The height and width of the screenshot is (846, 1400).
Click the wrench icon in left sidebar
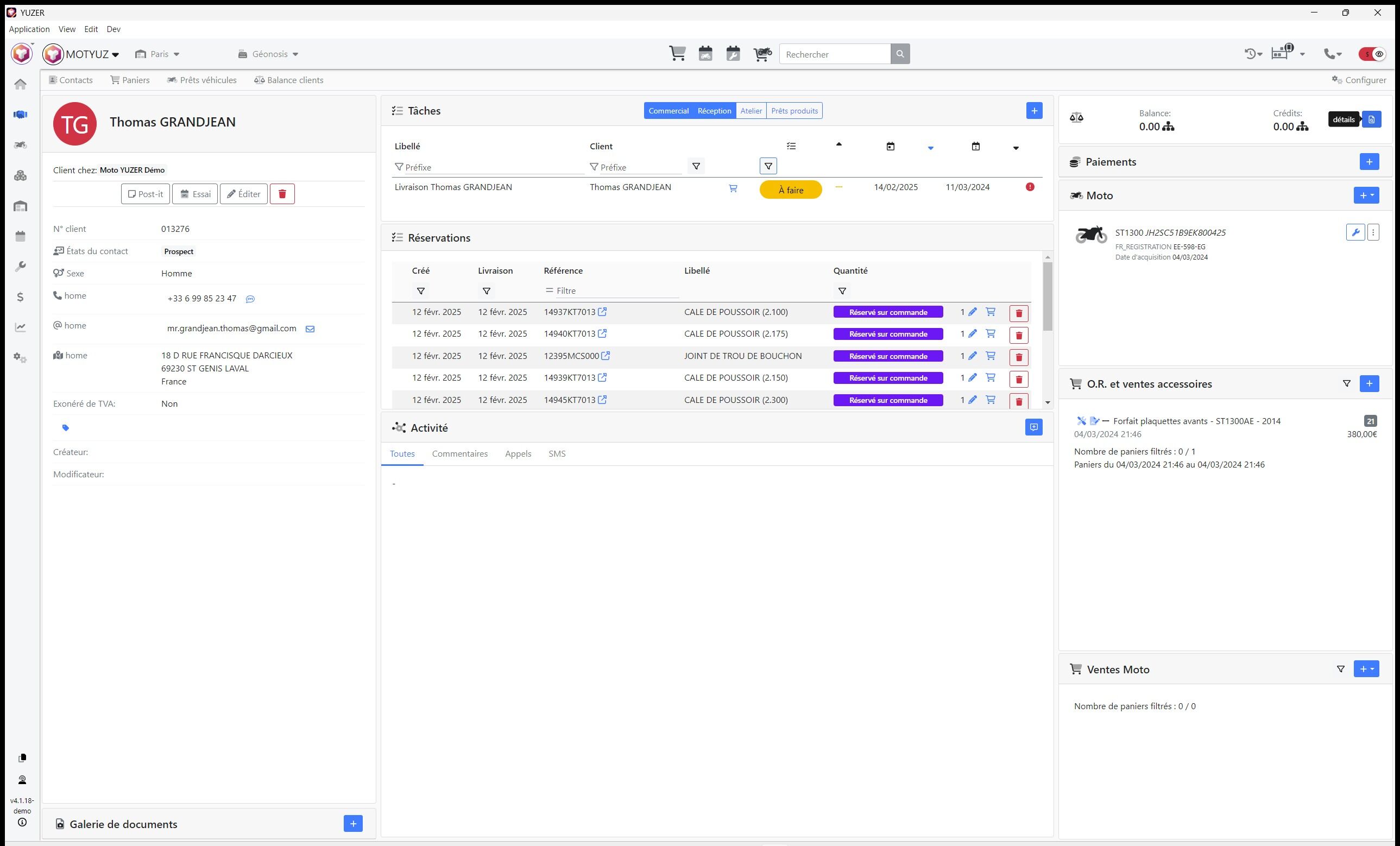click(x=21, y=267)
